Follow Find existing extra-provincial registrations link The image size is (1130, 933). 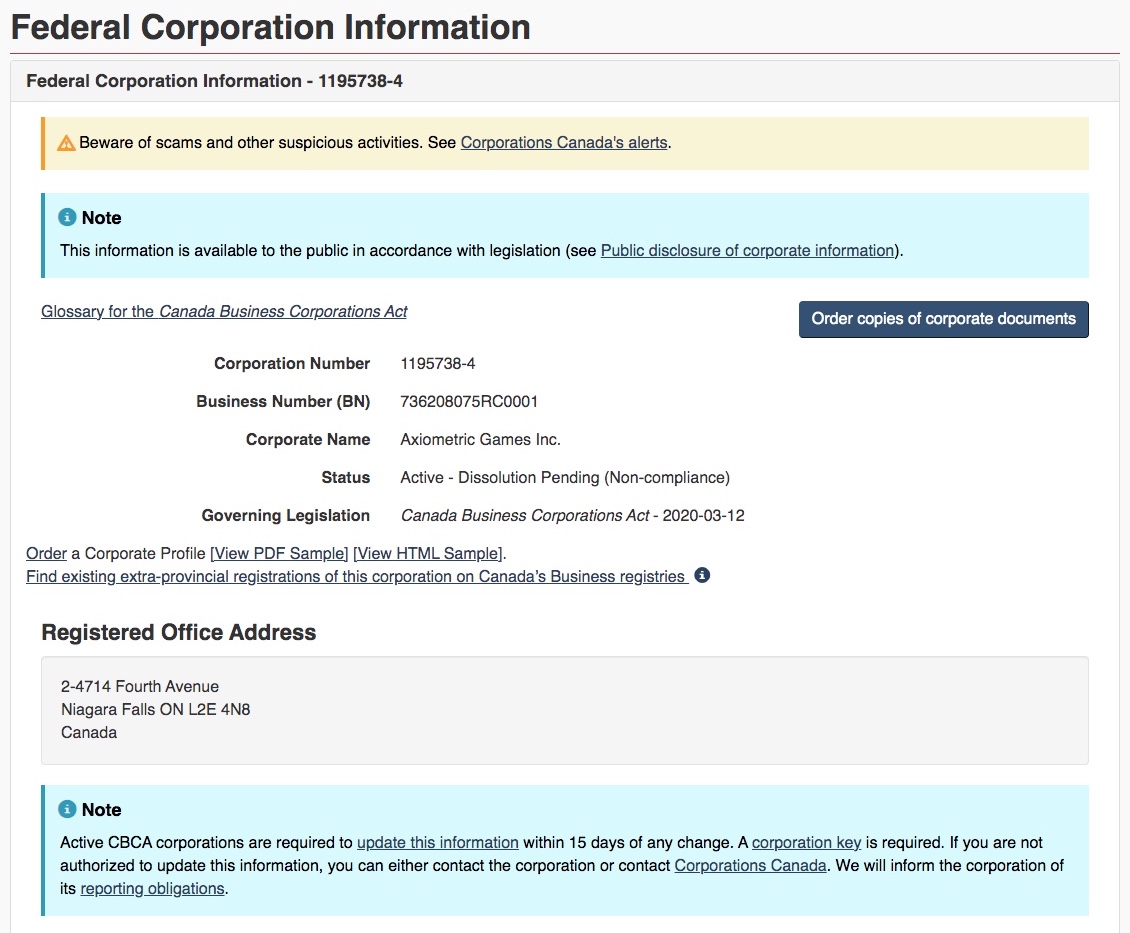(356, 577)
